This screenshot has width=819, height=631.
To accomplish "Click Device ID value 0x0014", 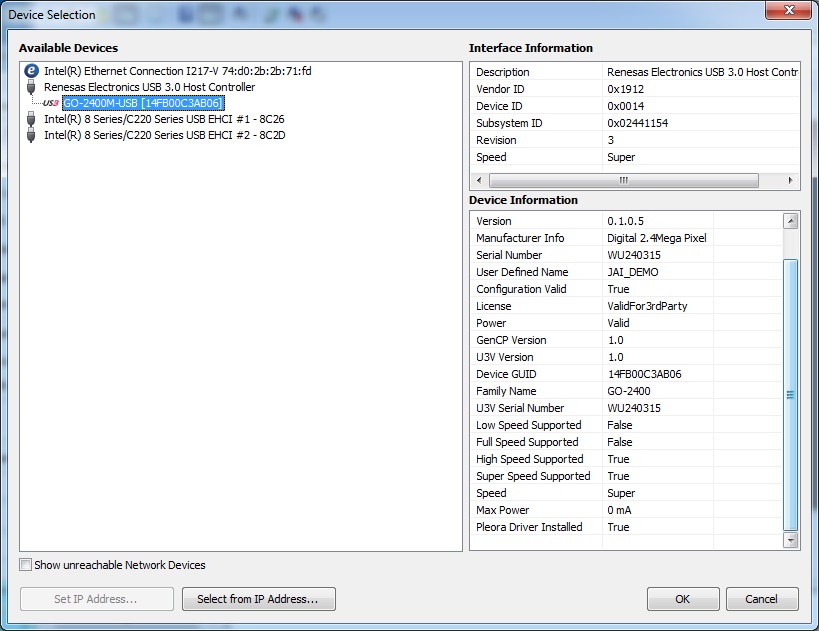I will pos(625,106).
